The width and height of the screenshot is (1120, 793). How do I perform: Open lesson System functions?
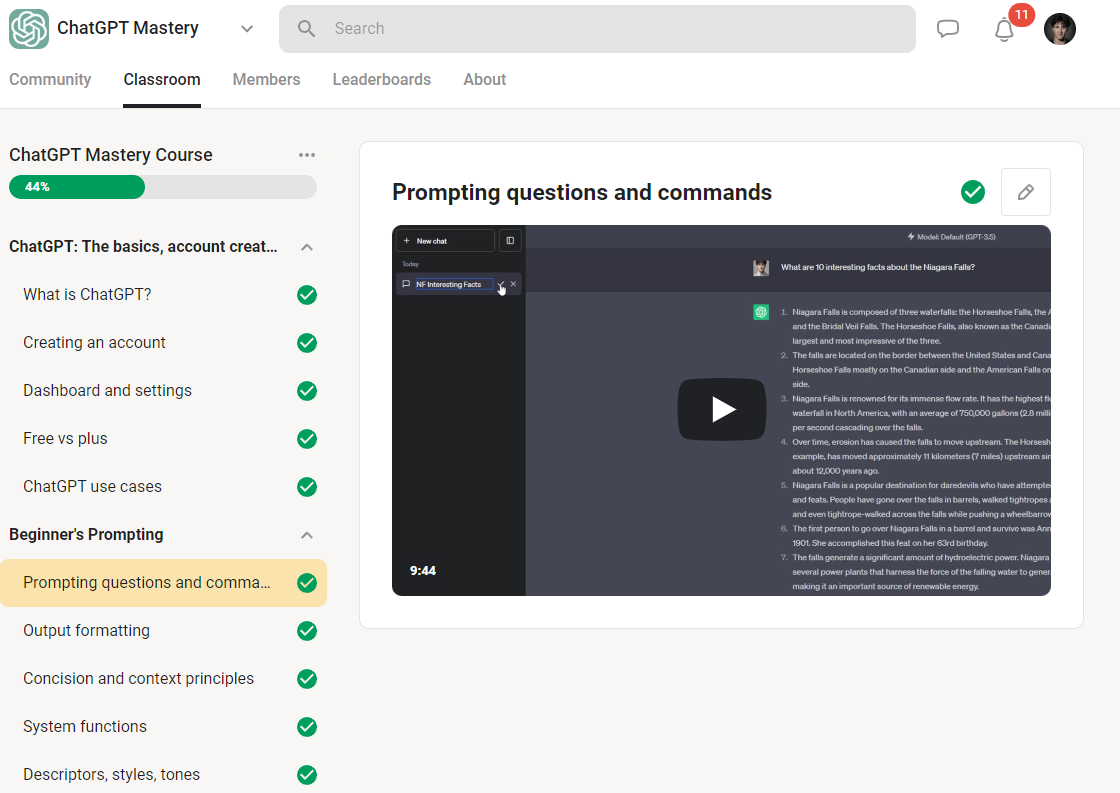coord(85,726)
